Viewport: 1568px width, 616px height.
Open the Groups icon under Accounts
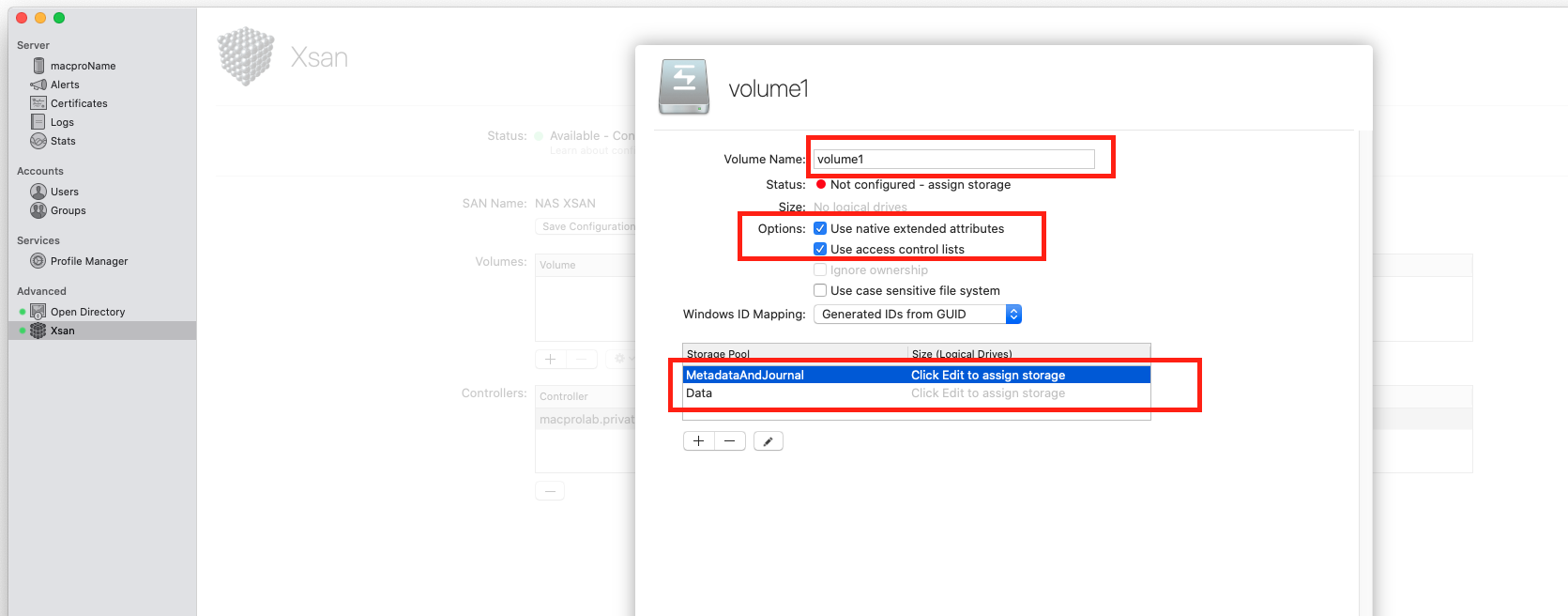point(38,210)
